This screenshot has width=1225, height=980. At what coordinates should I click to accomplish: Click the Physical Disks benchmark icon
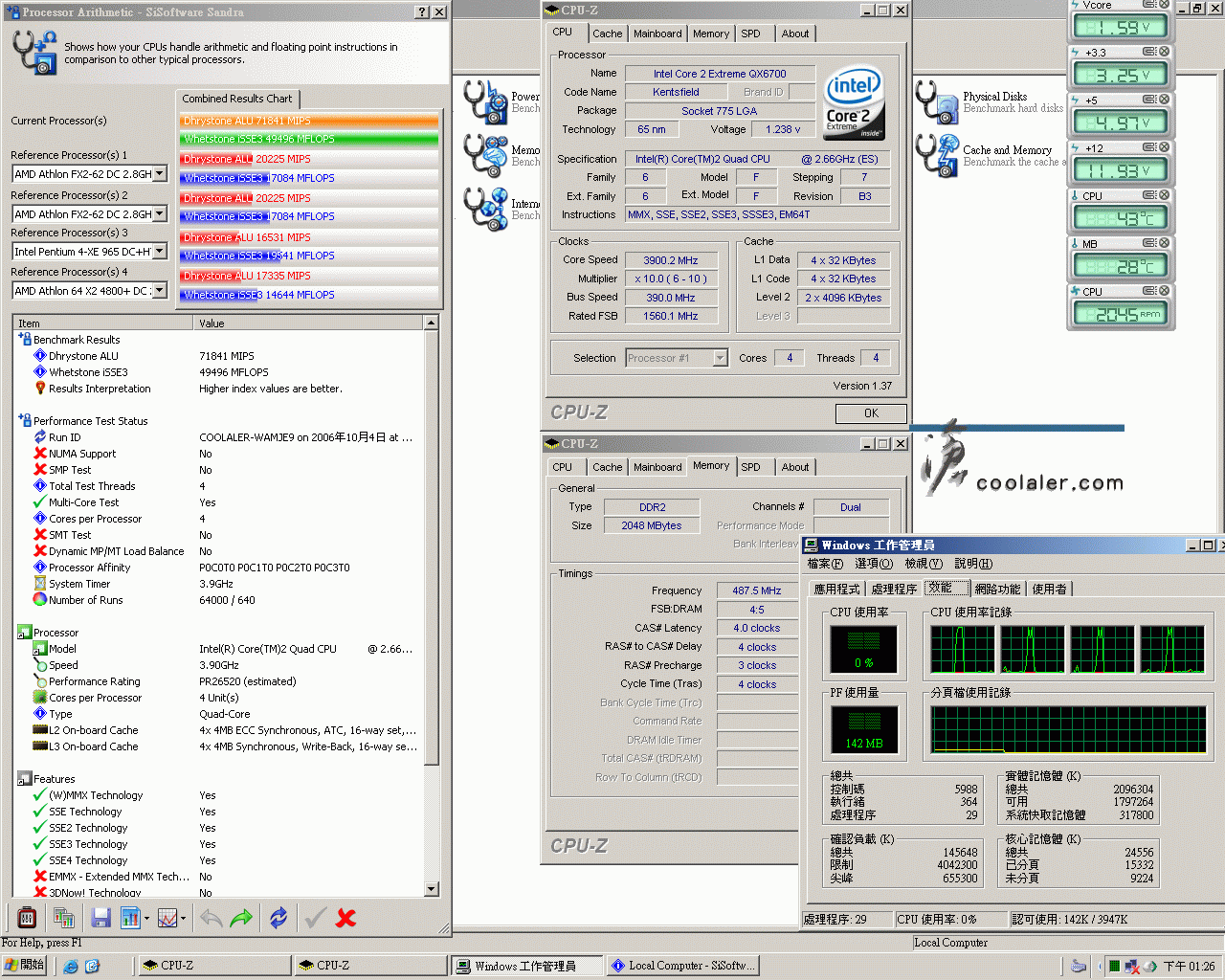(937, 102)
